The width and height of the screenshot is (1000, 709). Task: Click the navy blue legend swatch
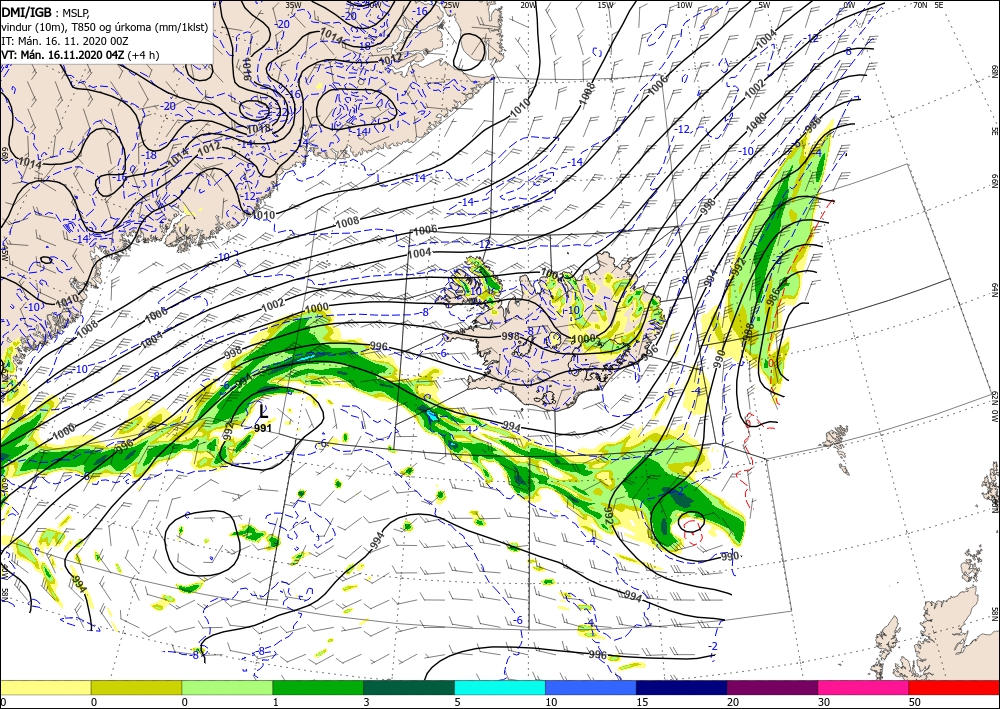pos(682,687)
